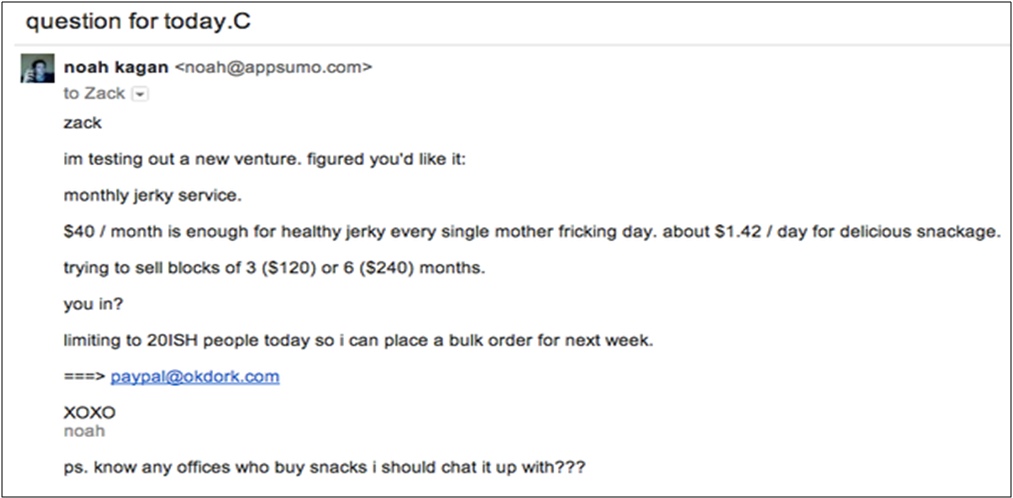Click the gray 'noah' signature
This screenshot has width=1013, height=498.
pyautogui.click(x=83, y=431)
